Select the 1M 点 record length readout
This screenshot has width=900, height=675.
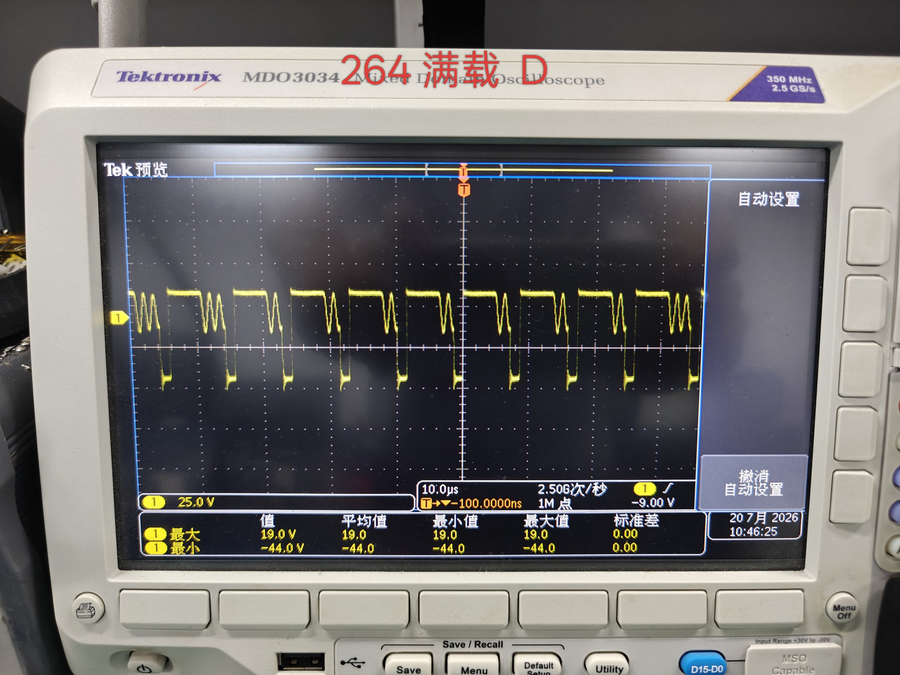click(554, 503)
